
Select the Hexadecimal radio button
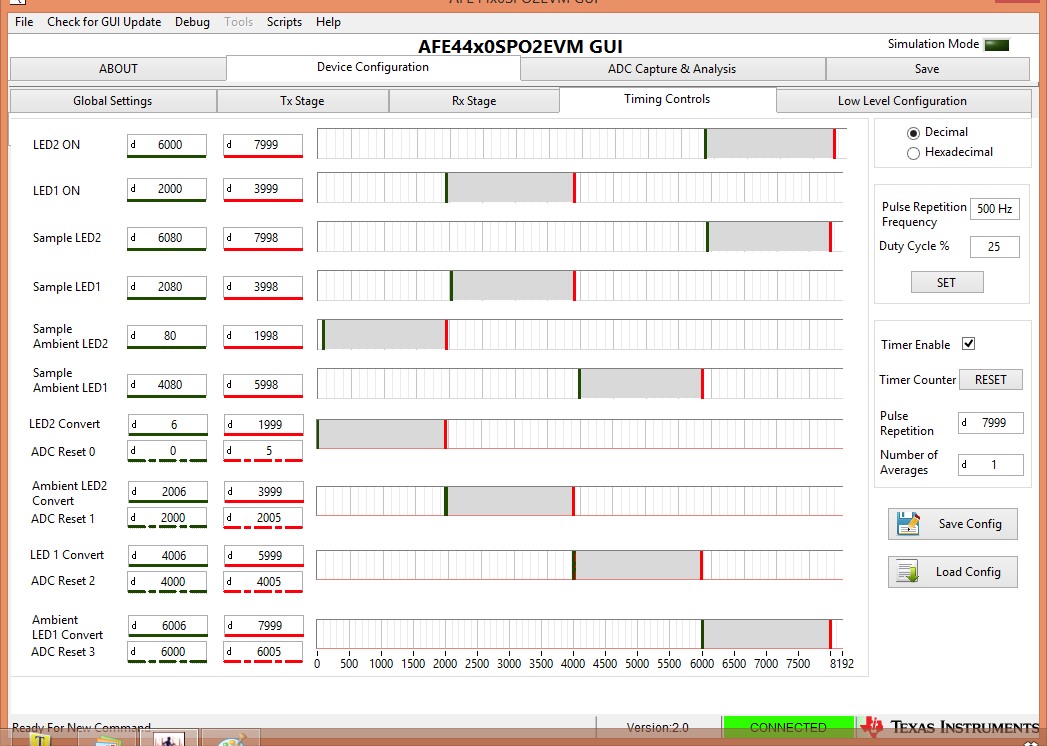(913, 153)
